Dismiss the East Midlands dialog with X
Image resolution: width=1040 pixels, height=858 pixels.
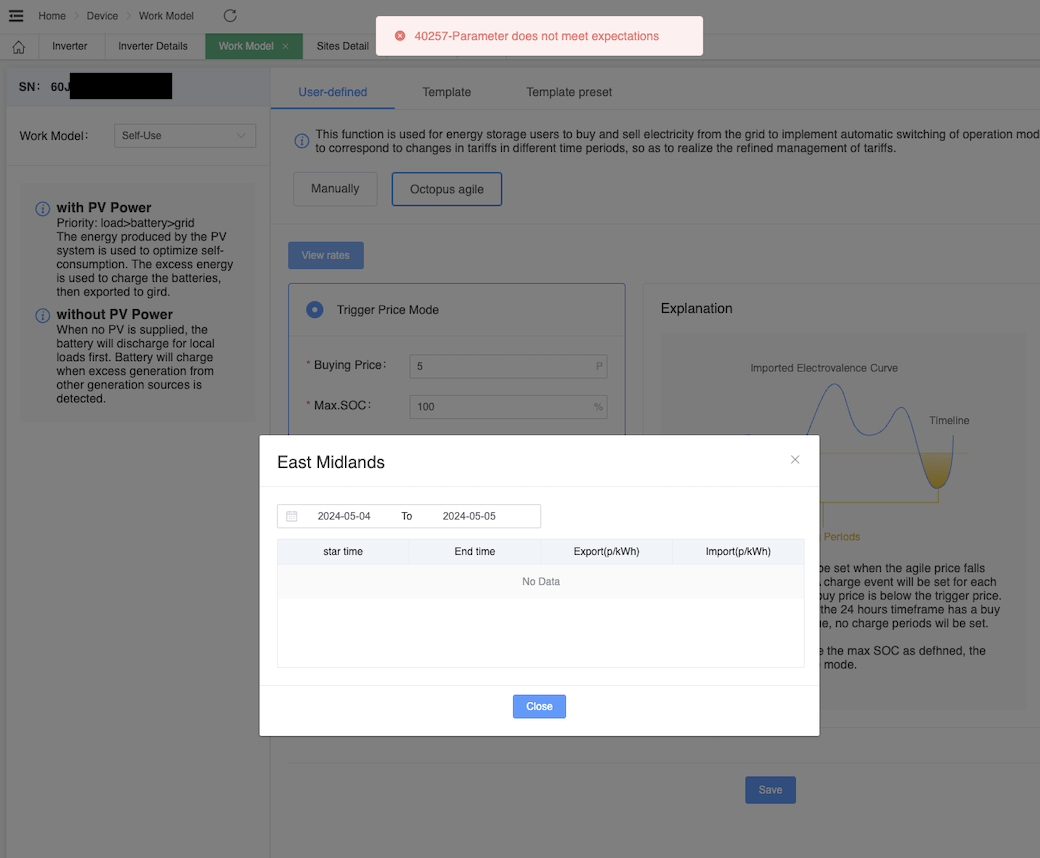pyautogui.click(x=795, y=460)
